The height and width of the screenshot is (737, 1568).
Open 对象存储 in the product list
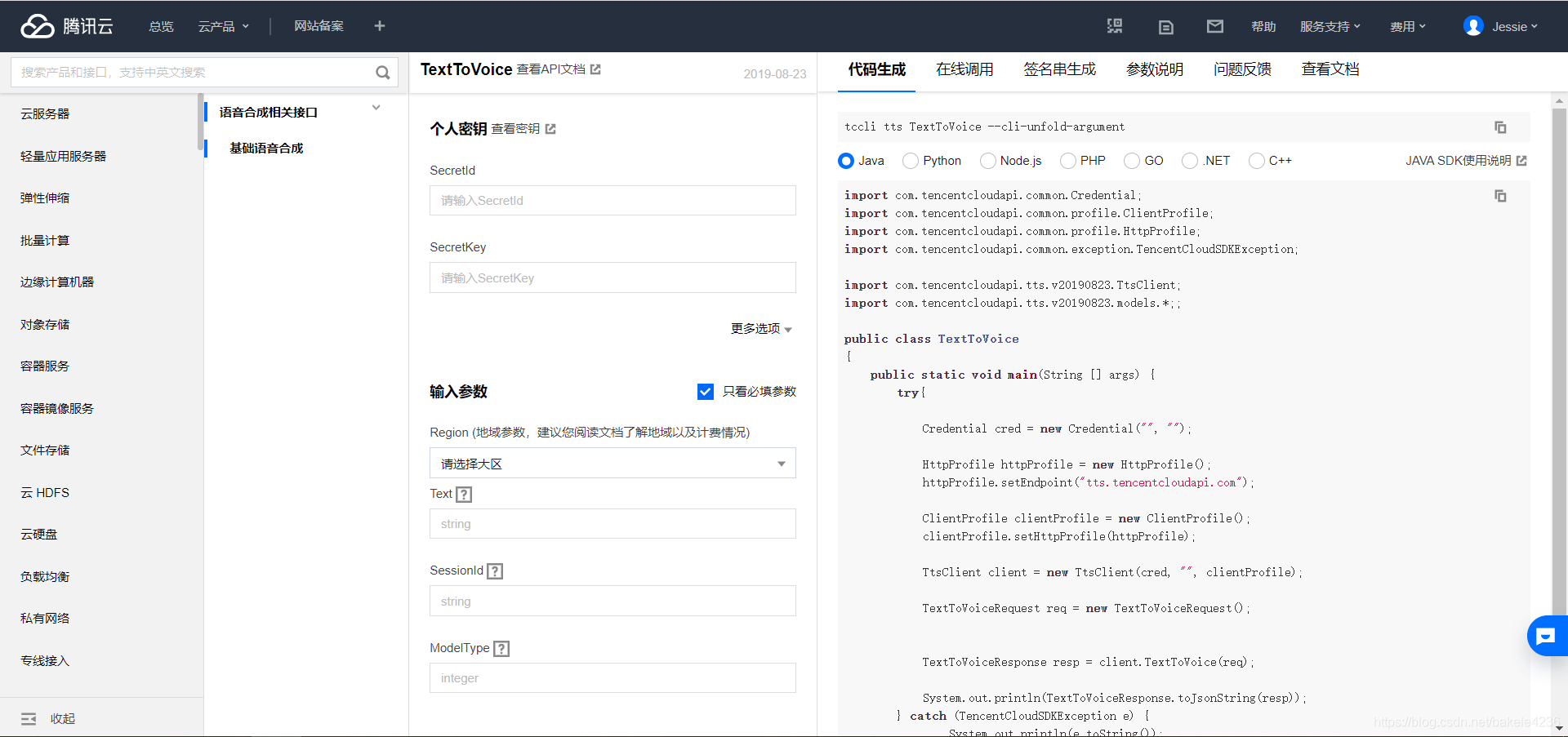tap(45, 325)
